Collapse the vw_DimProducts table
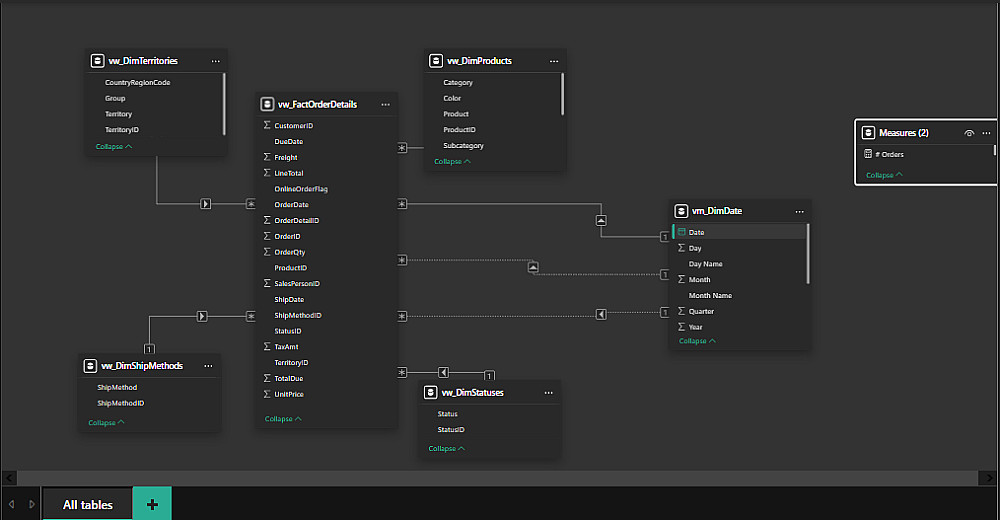 [452, 161]
